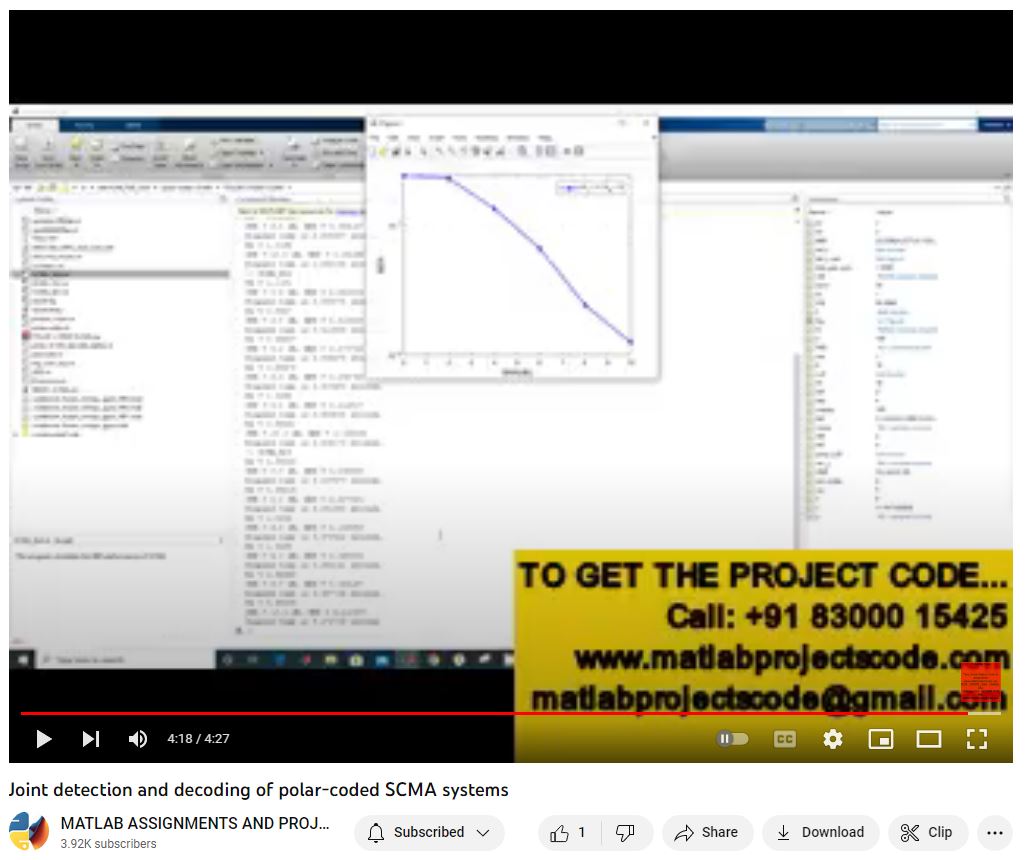
Task: Mute the video volume
Action: [137, 739]
